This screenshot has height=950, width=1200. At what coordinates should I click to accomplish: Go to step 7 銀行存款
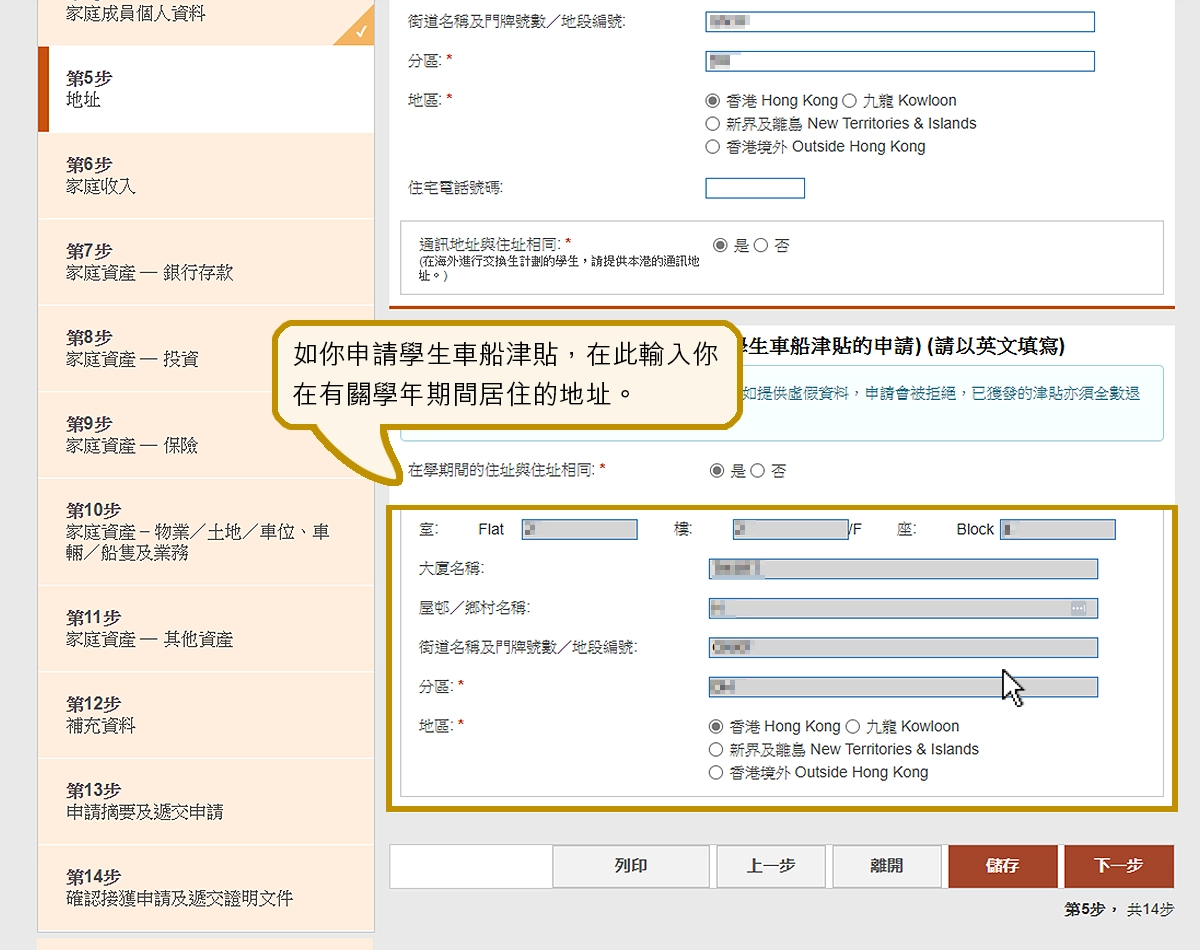coord(205,262)
